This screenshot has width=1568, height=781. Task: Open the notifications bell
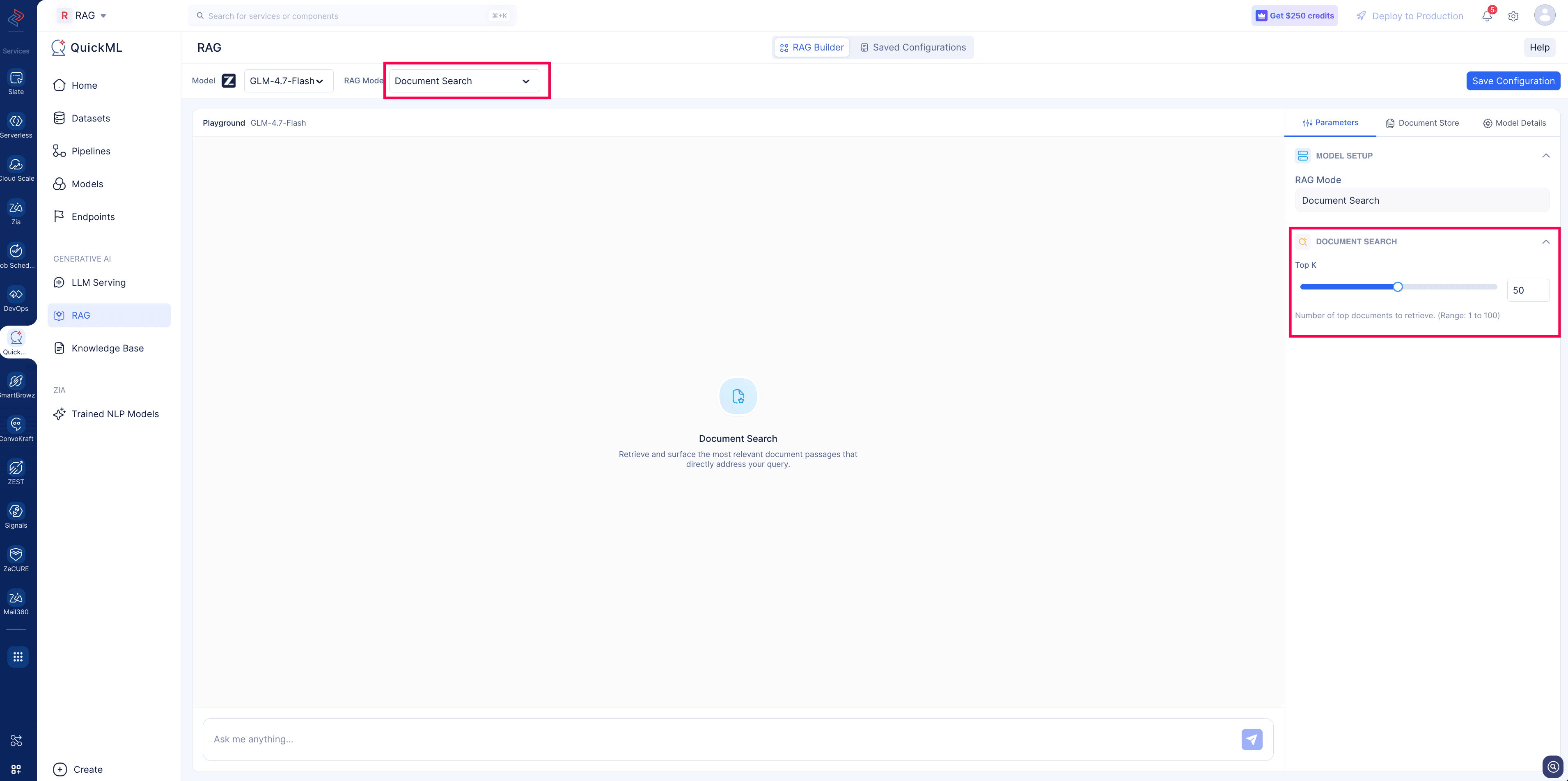[x=1487, y=16]
